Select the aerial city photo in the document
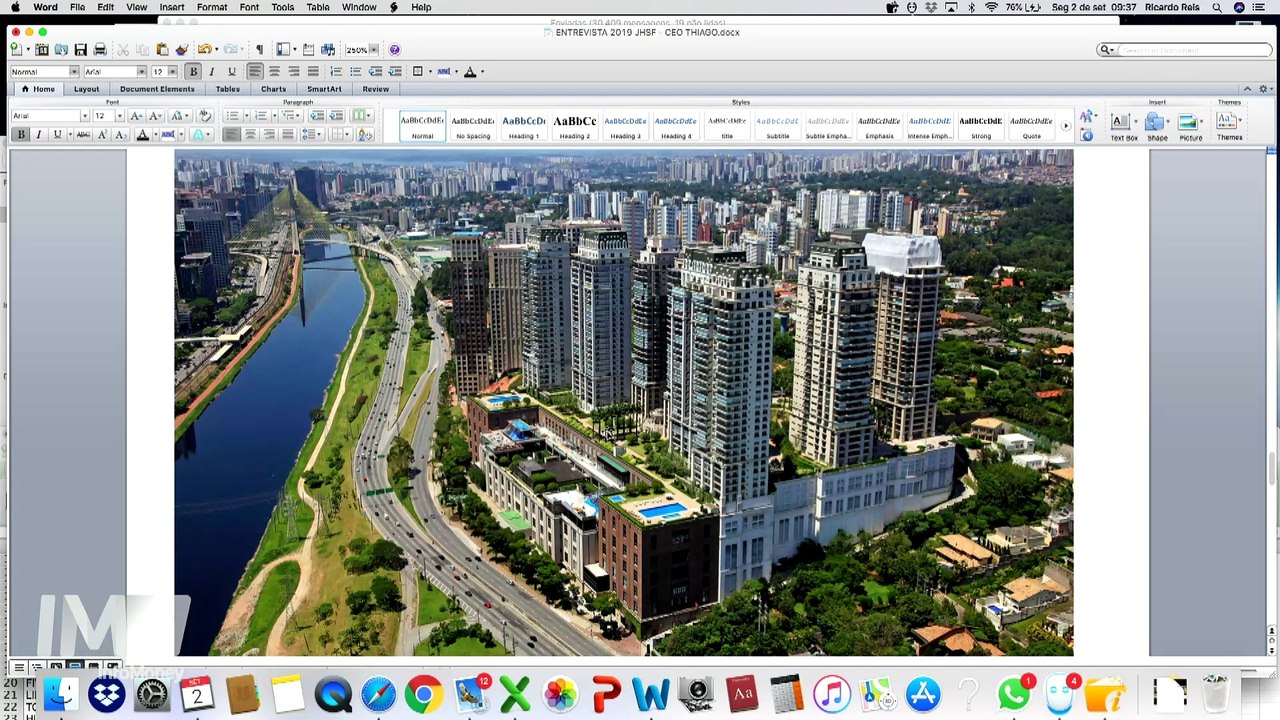The width and height of the screenshot is (1280, 720). [624, 403]
